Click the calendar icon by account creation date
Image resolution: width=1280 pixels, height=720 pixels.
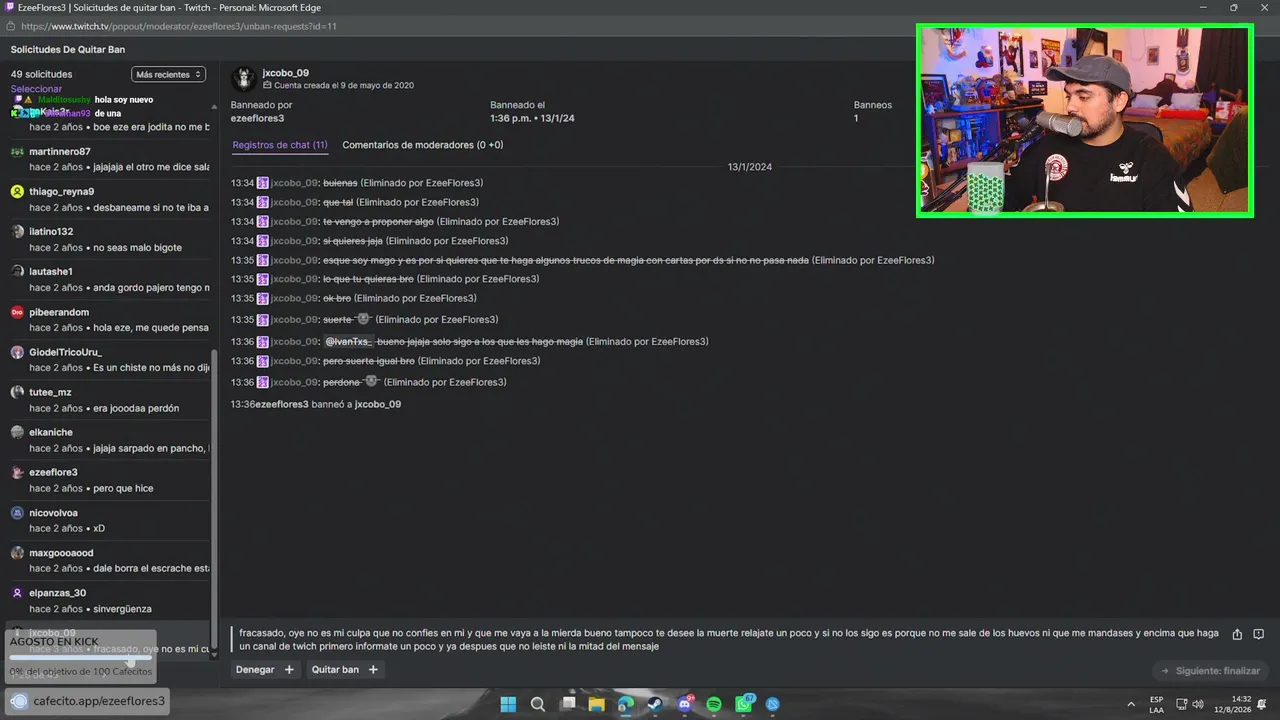coord(267,86)
